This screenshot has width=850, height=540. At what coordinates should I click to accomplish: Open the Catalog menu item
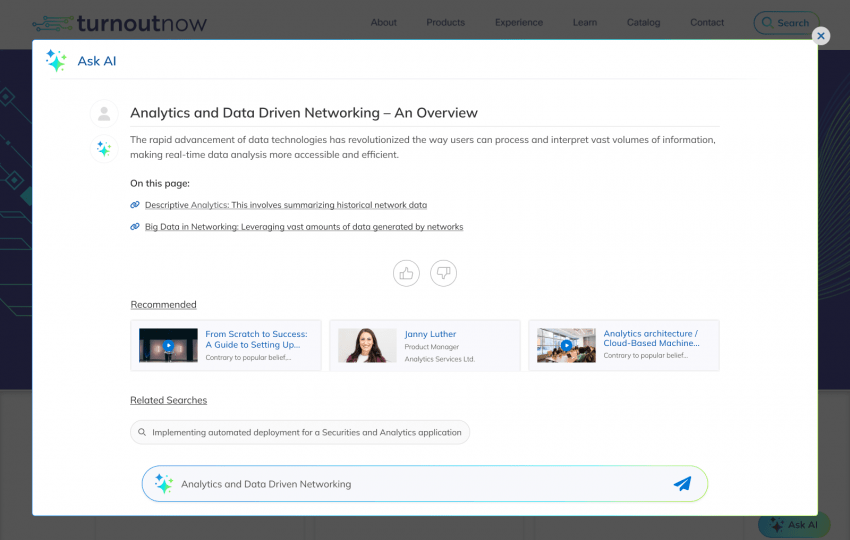(x=643, y=22)
